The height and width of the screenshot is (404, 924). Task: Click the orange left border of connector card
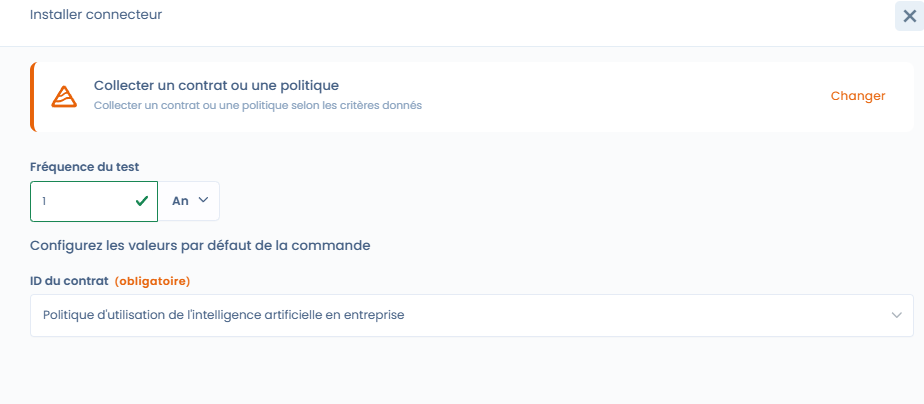32,96
